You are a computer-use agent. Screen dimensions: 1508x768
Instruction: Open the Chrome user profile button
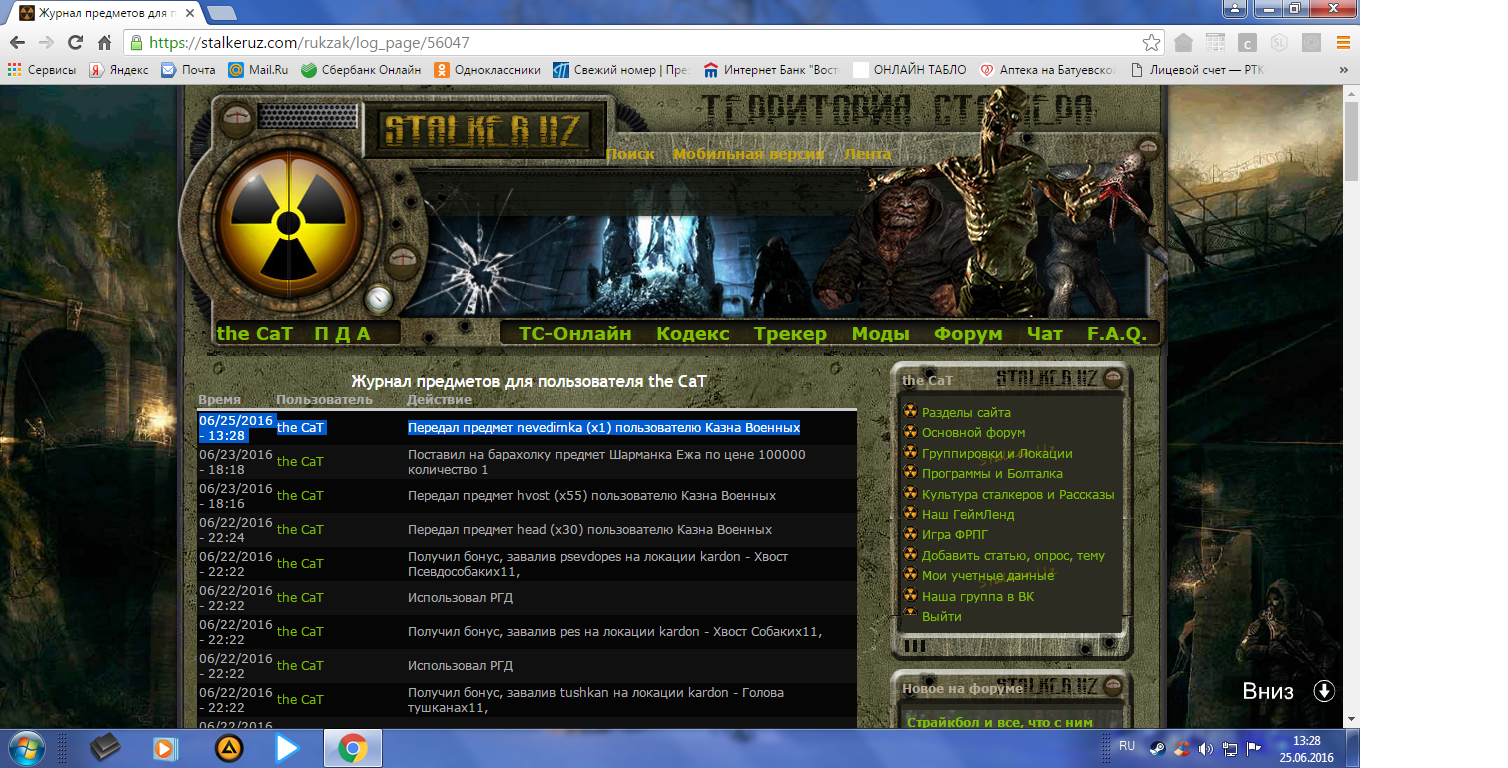(1236, 9)
